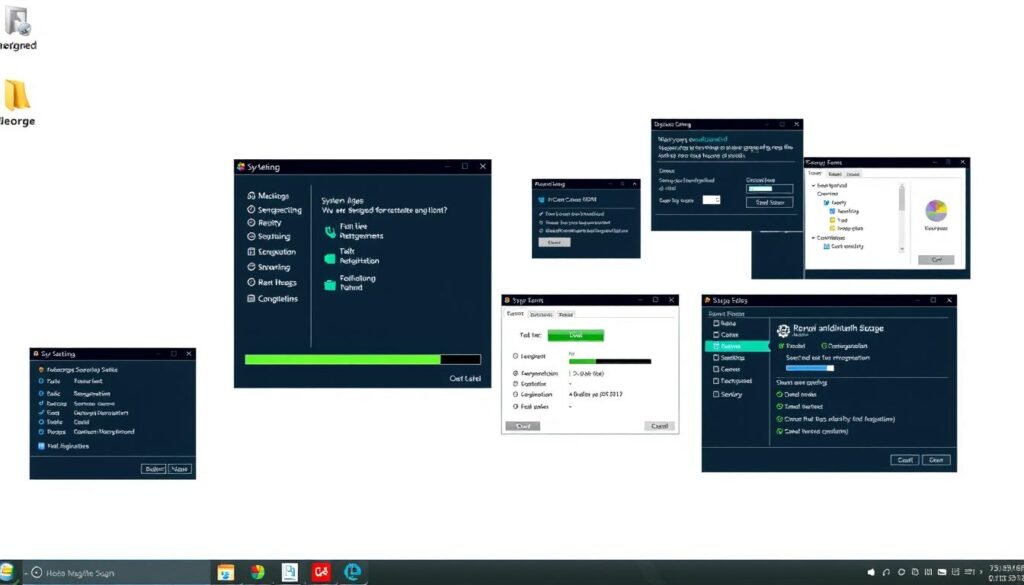Image resolution: width=1024 pixels, height=585 pixels.
Task: Open the file explorer icon on the taskbar
Action: [x=225, y=573]
